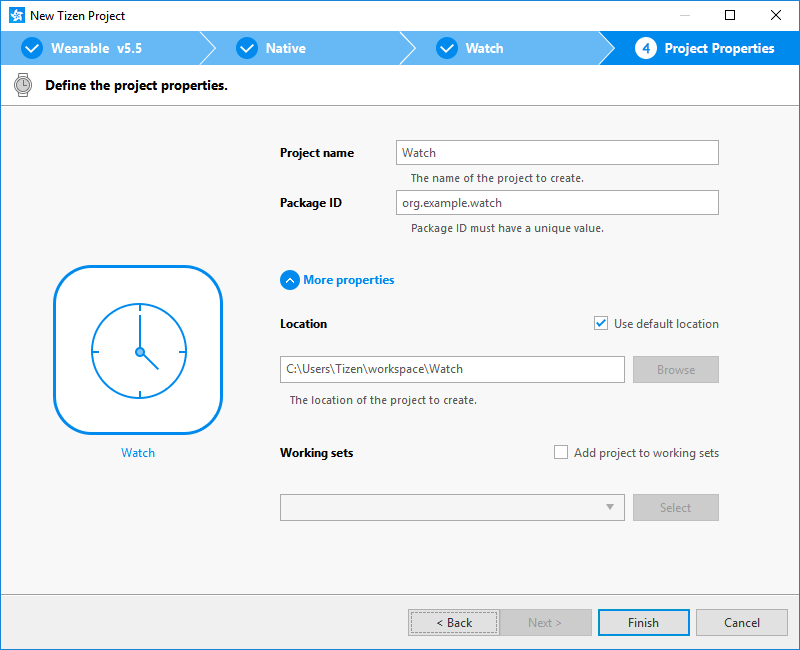The height and width of the screenshot is (650, 800).
Task: Click the Tizen logo in title bar
Action: [15, 16]
